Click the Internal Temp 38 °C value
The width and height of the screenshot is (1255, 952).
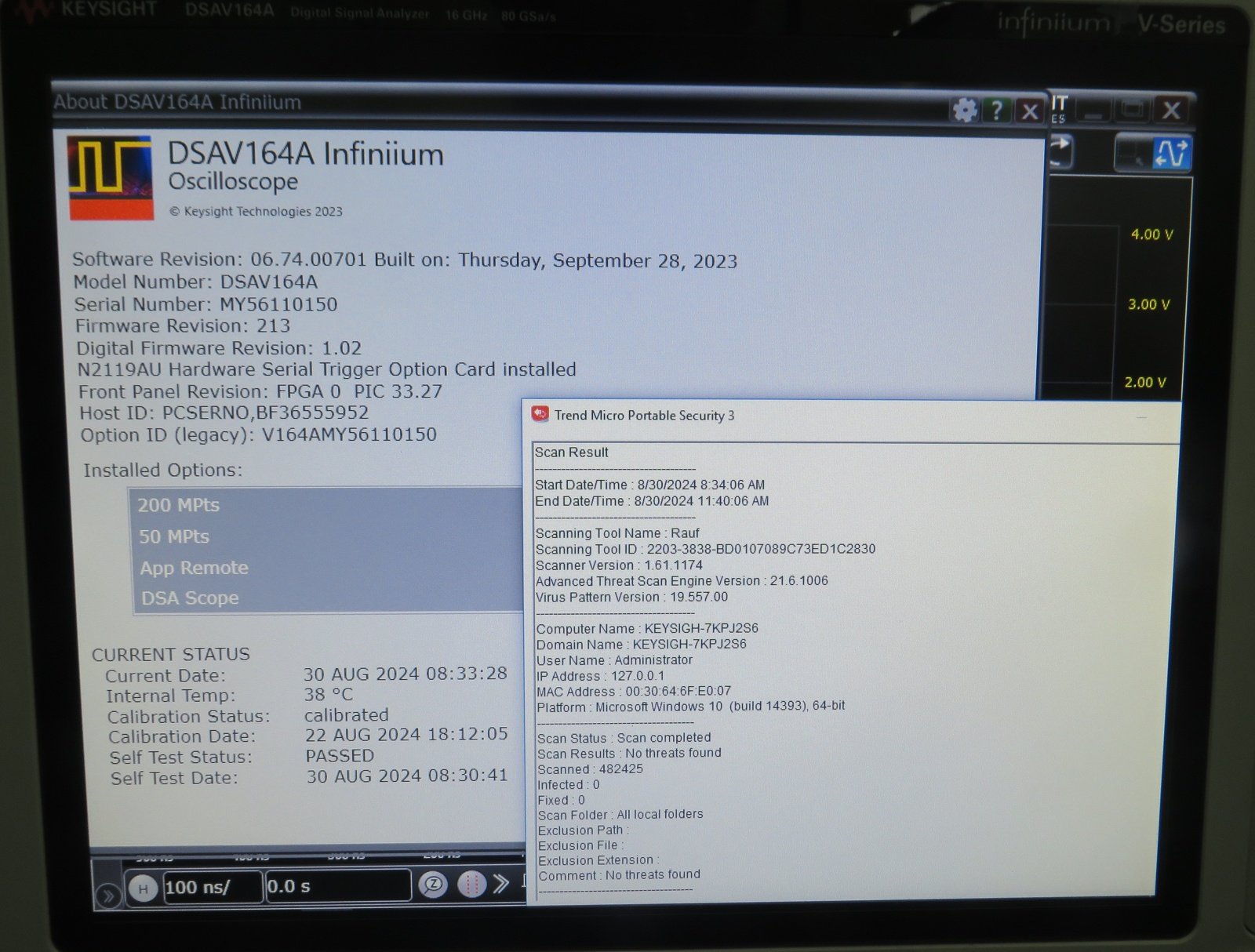point(329,695)
